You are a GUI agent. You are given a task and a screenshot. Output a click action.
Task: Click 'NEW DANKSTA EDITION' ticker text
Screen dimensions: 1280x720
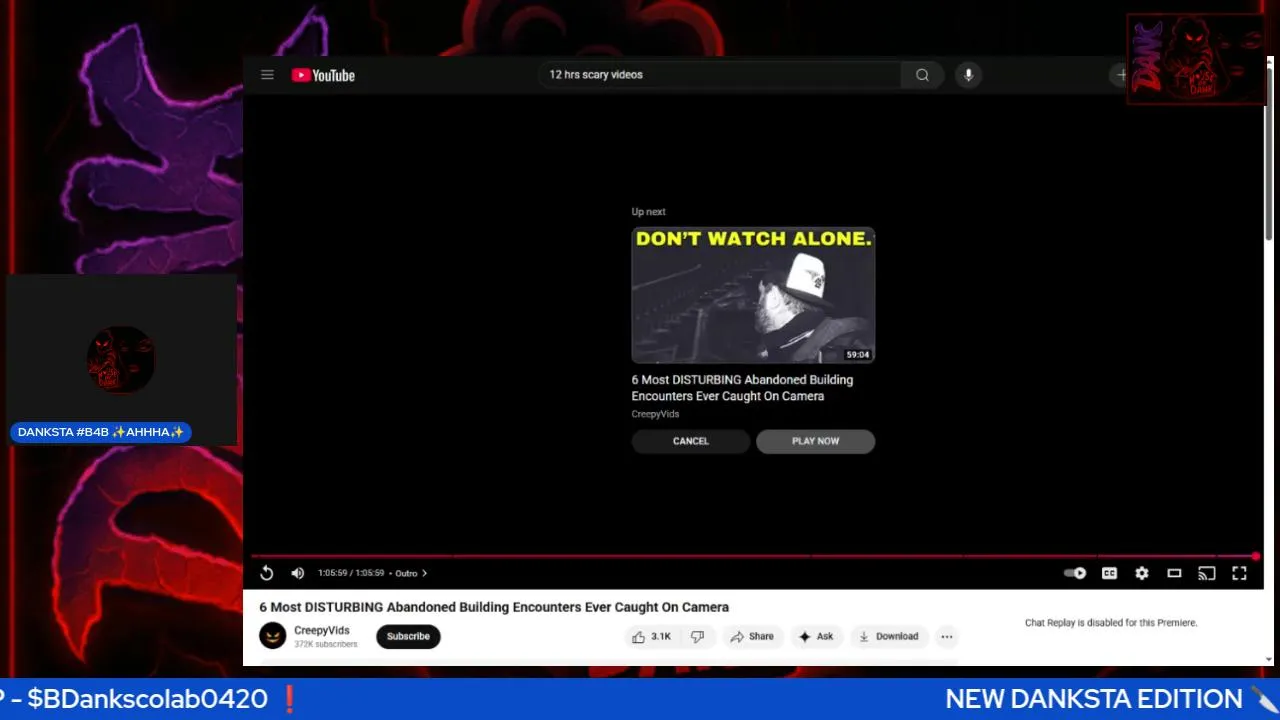click(x=1094, y=699)
